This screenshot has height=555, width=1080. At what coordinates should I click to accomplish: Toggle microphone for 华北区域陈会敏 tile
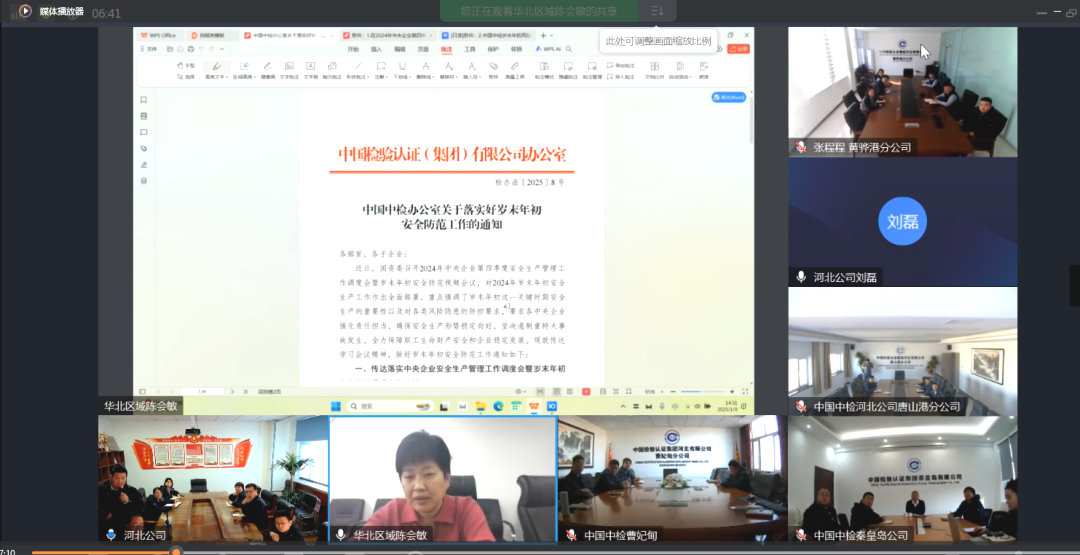(x=340, y=534)
